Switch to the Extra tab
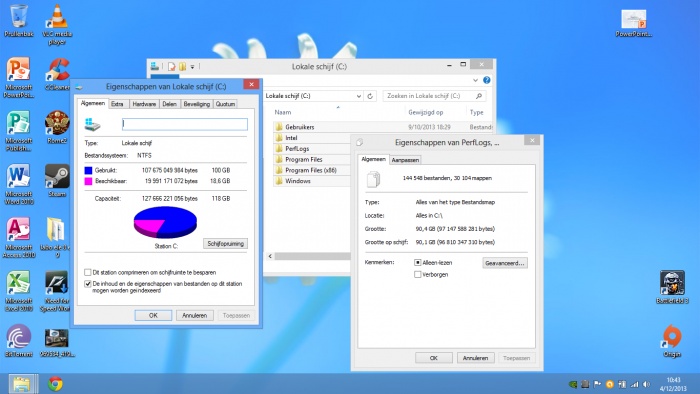Viewport: 700px width, 394px height. coord(117,104)
